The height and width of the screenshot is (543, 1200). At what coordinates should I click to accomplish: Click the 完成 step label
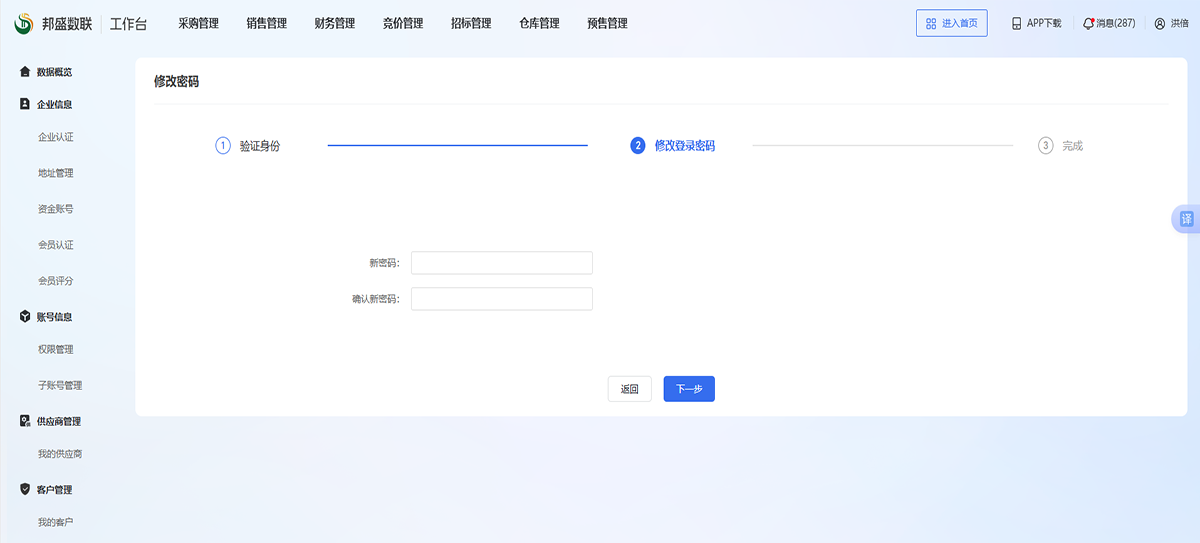coord(1073,146)
